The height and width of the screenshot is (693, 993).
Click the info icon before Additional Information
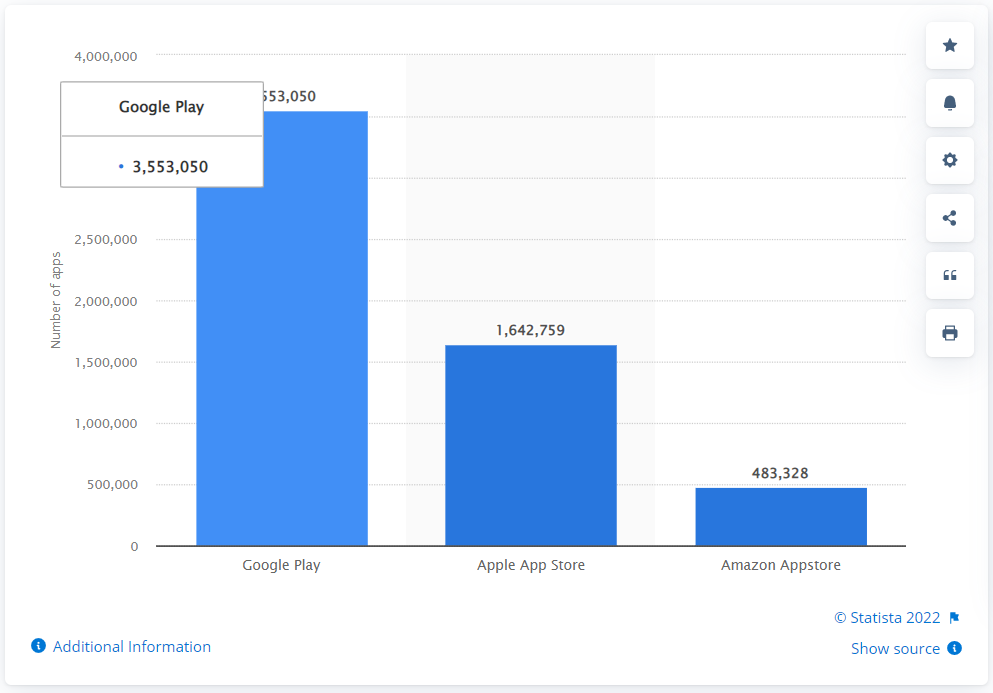[39, 645]
